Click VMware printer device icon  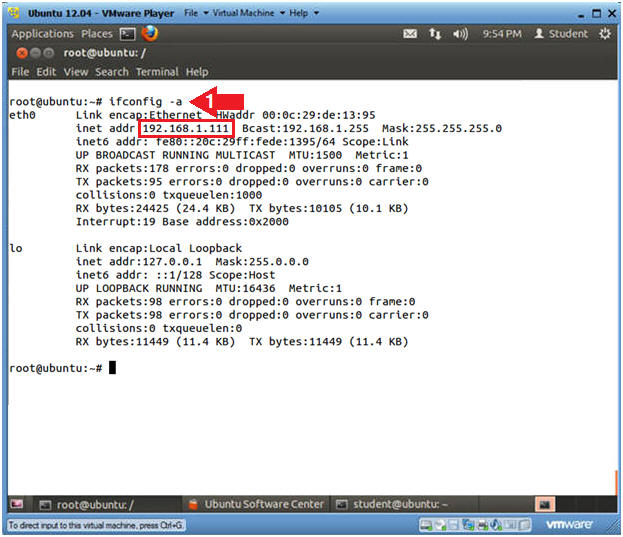coord(483,525)
